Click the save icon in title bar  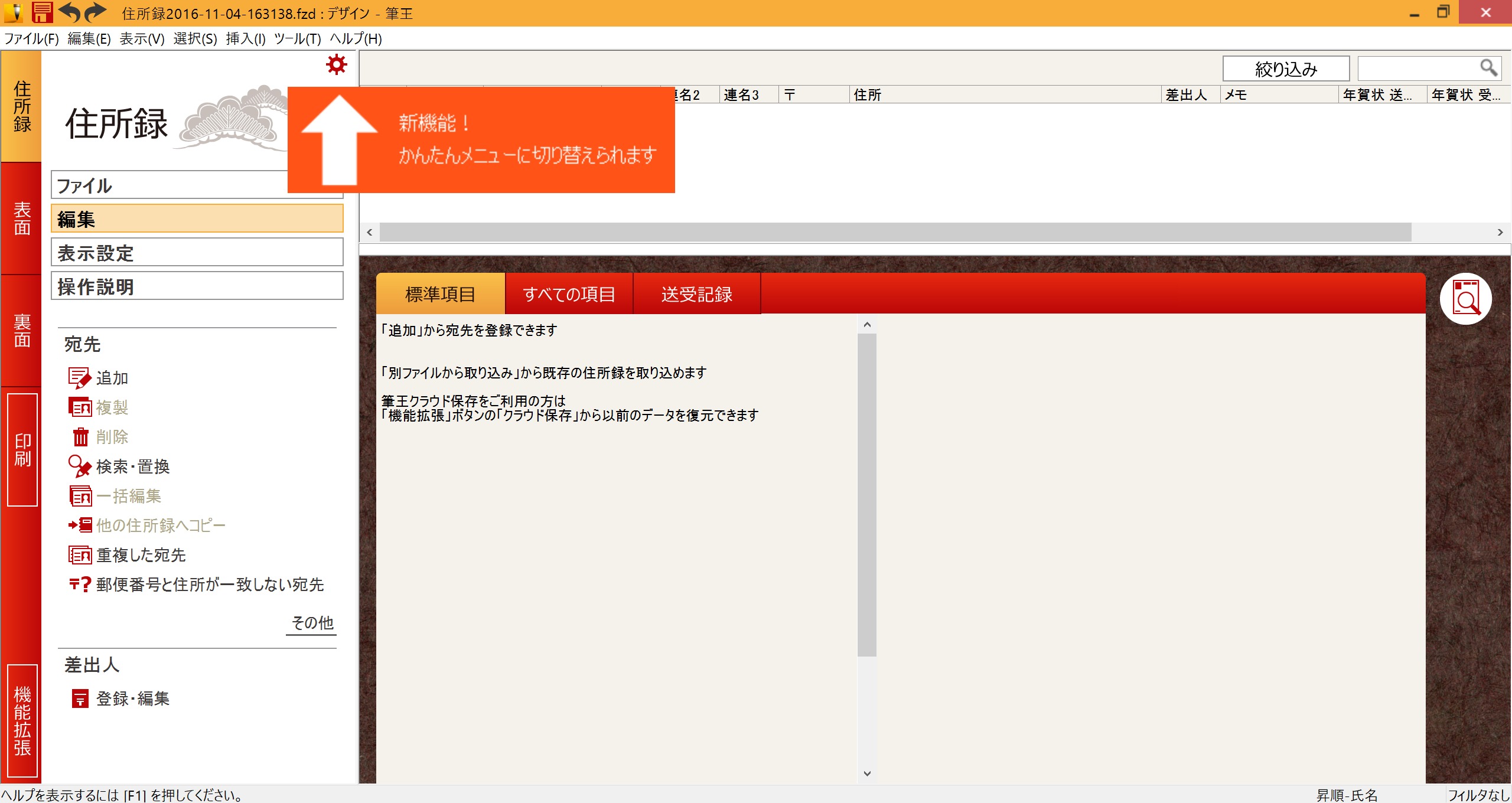pyautogui.click(x=42, y=12)
